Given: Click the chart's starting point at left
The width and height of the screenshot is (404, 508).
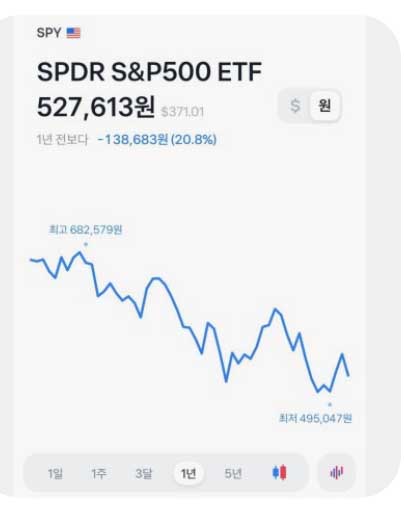Looking at the screenshot, I should point(31,259).
